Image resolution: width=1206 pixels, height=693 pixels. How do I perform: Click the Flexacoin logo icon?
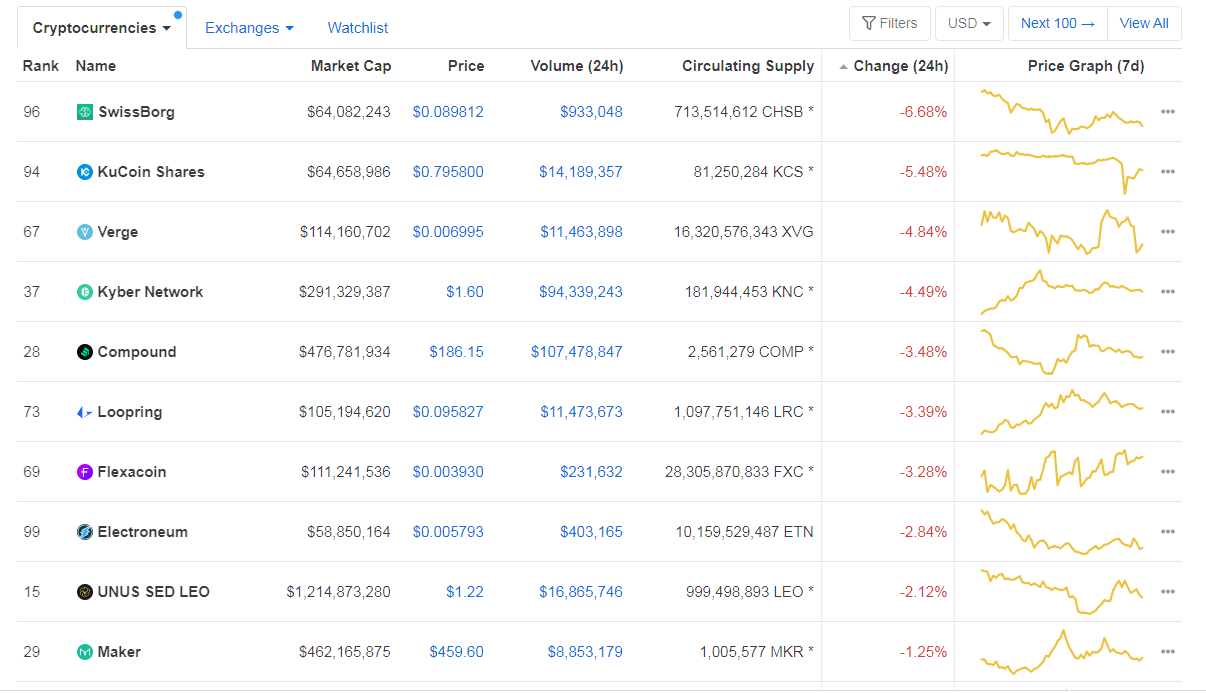tap(85, 472)
